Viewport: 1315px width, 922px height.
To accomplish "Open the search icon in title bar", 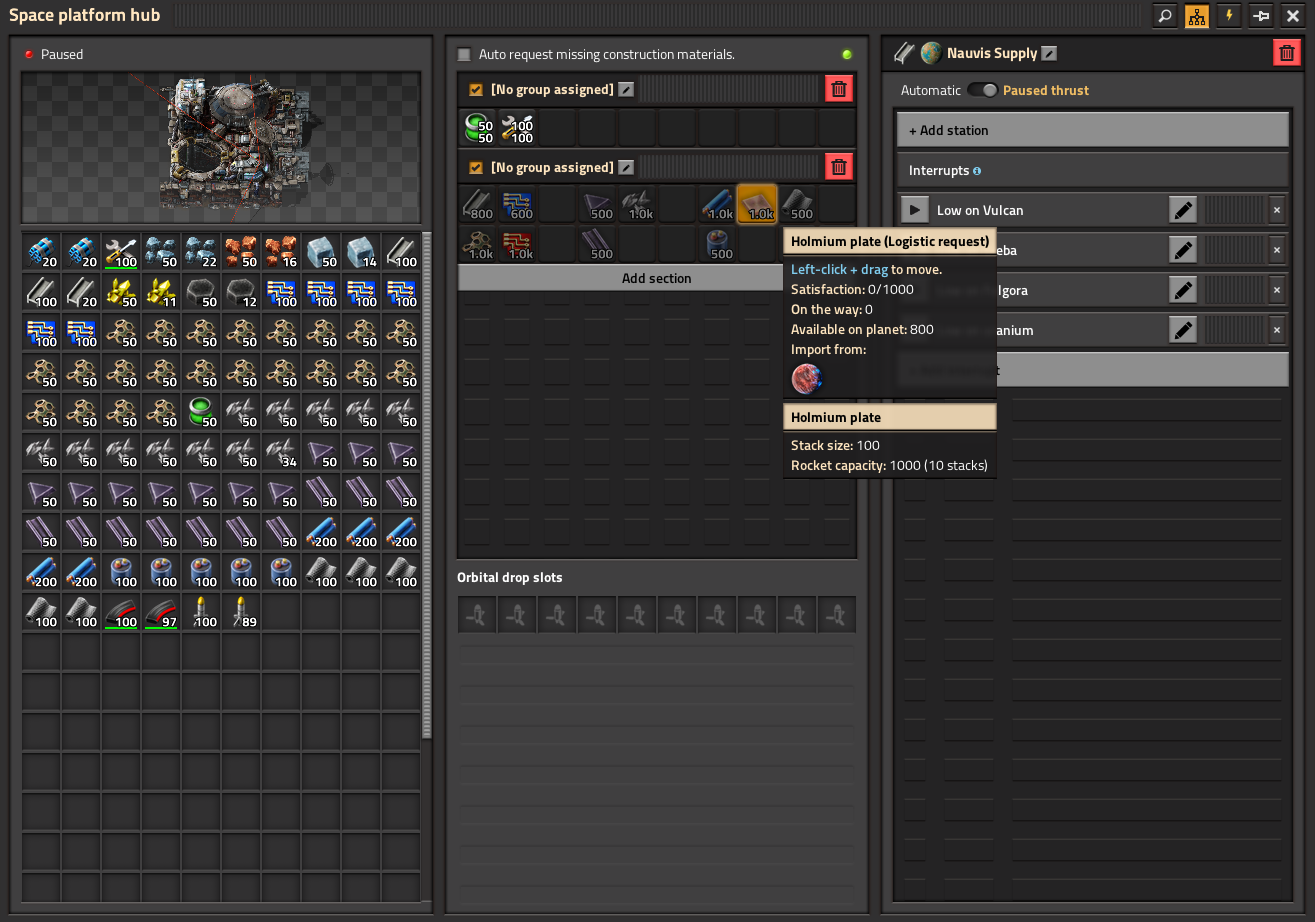I will [1164, 16].
